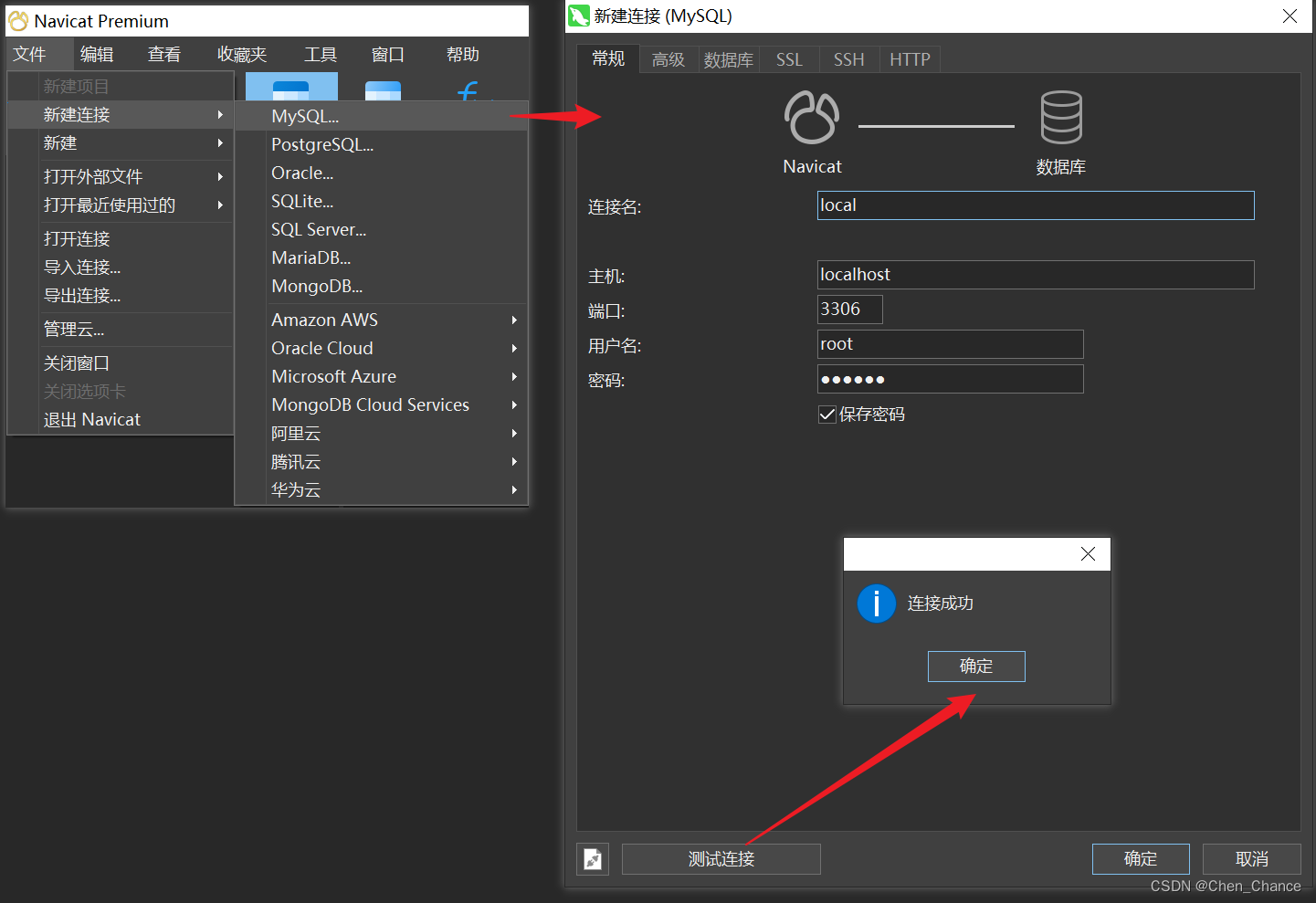The height and width of the screenshot is (903, 1316).
Task: Choose SQL Server... connection type
Action: point(382,229)
